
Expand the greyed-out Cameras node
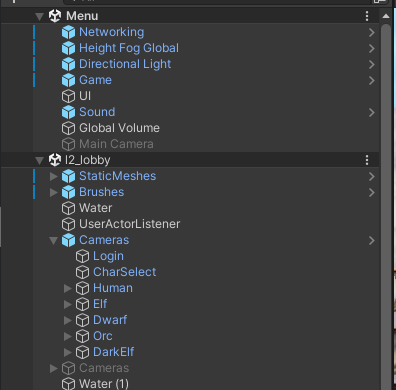pyautogui.click(x=54, y=368)
